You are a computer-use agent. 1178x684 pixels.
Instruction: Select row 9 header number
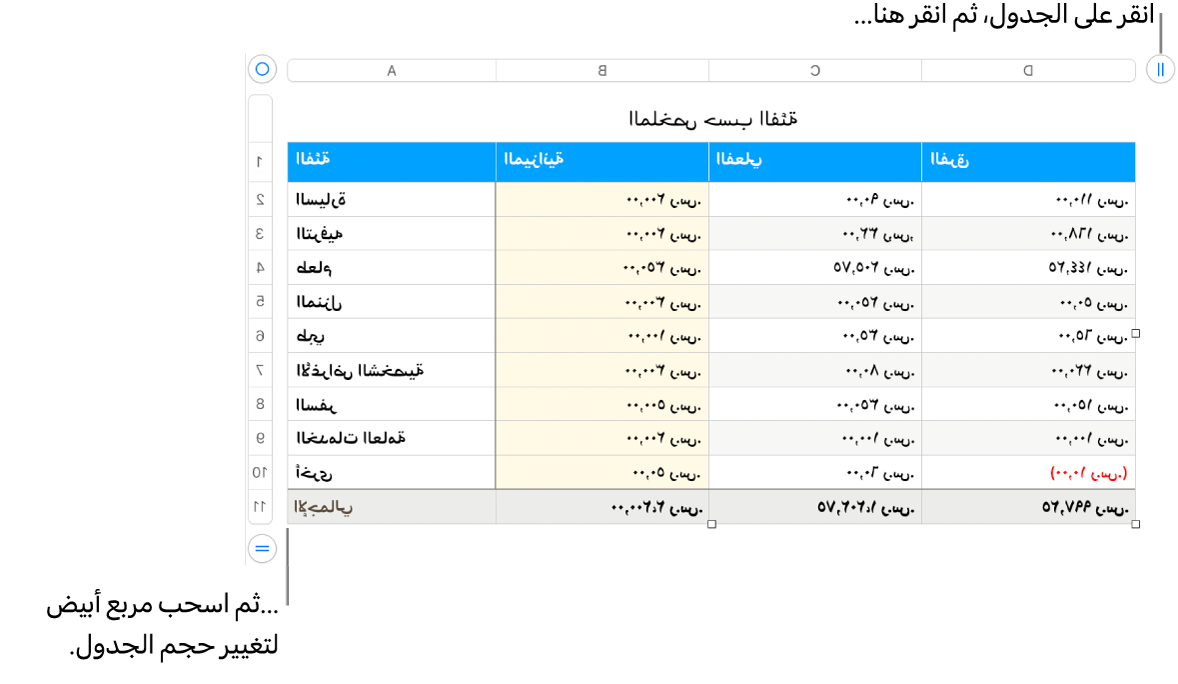pos(260,438)
